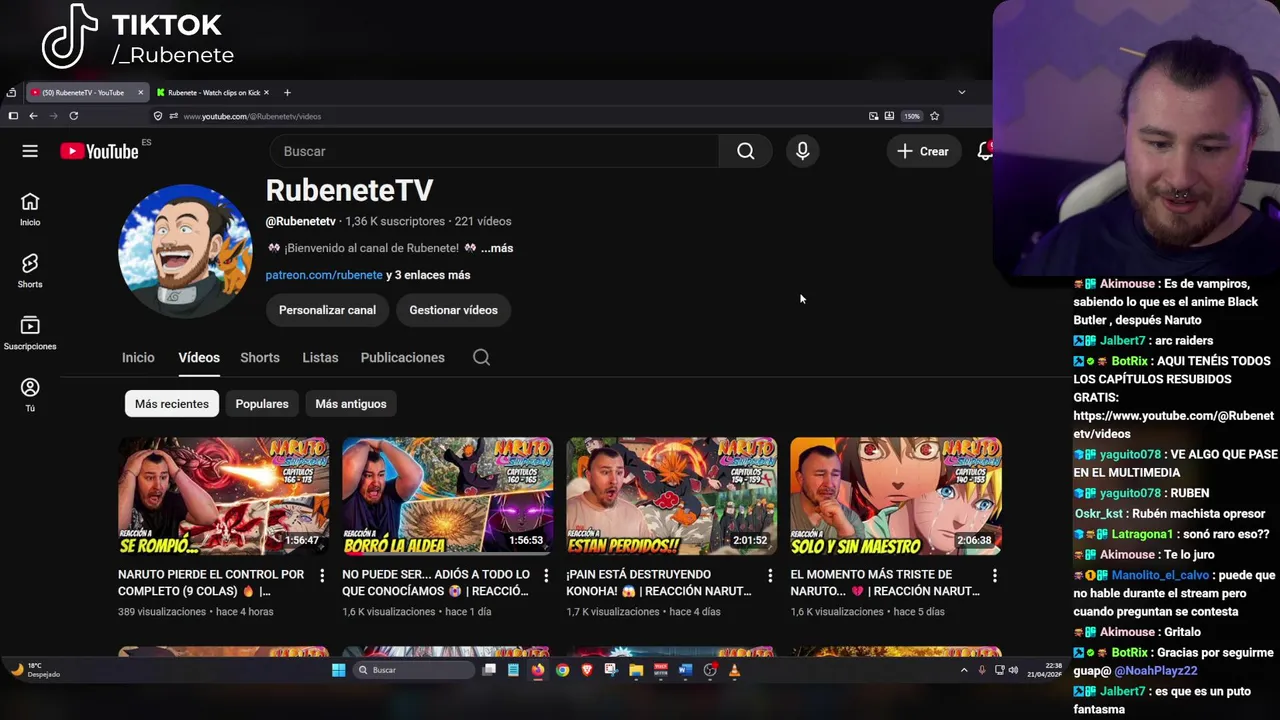
Task: Open options for NO PUEDE SER video
Action: [546, 576]
